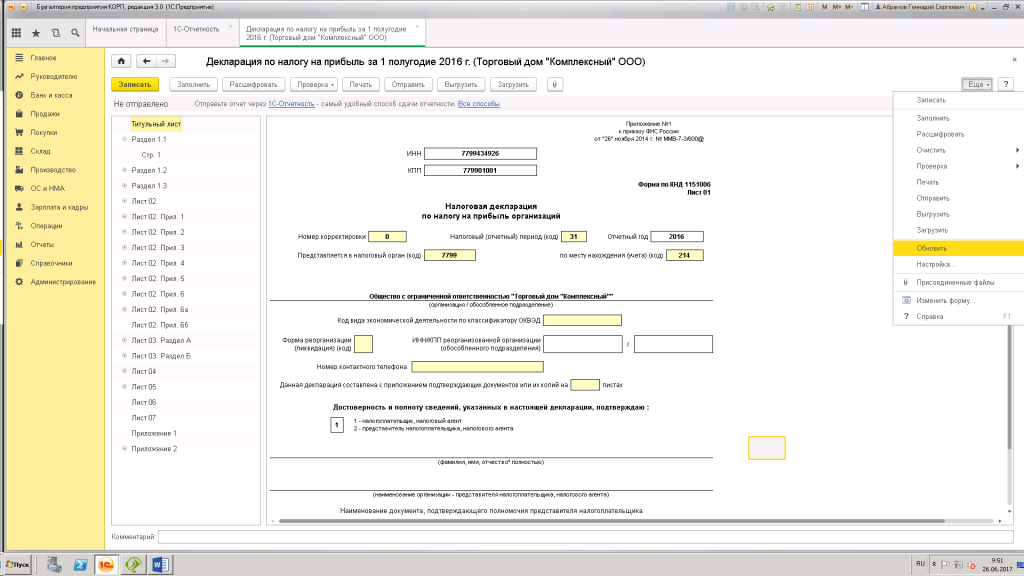This screenshot has height=576, width=1024.
Task: Click the yellow Записать button
Action: 135,84
